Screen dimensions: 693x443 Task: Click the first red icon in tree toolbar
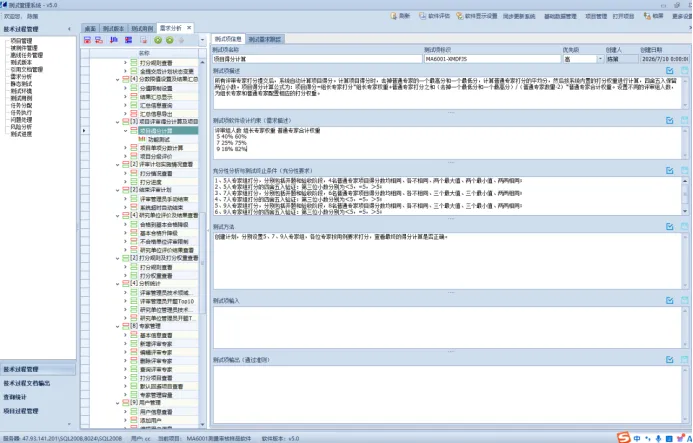87,40
